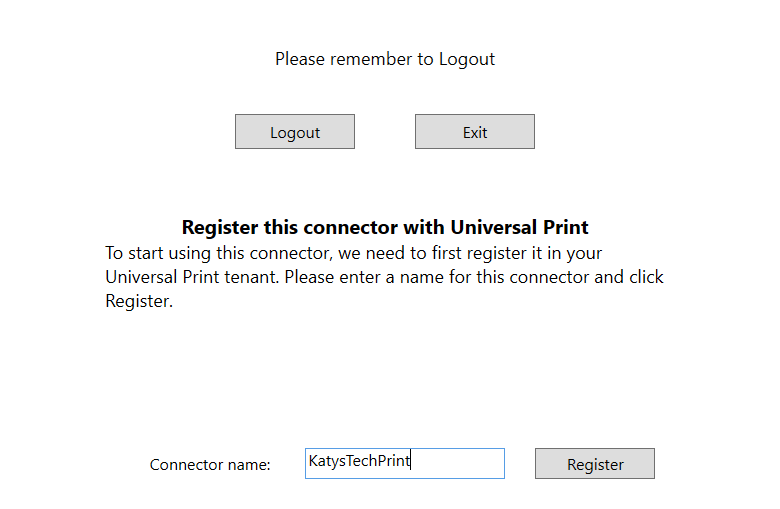This screenshot has width=780, height=509.
Task: Click the "Register this connector" bold heading
Action: pos(385,227)
